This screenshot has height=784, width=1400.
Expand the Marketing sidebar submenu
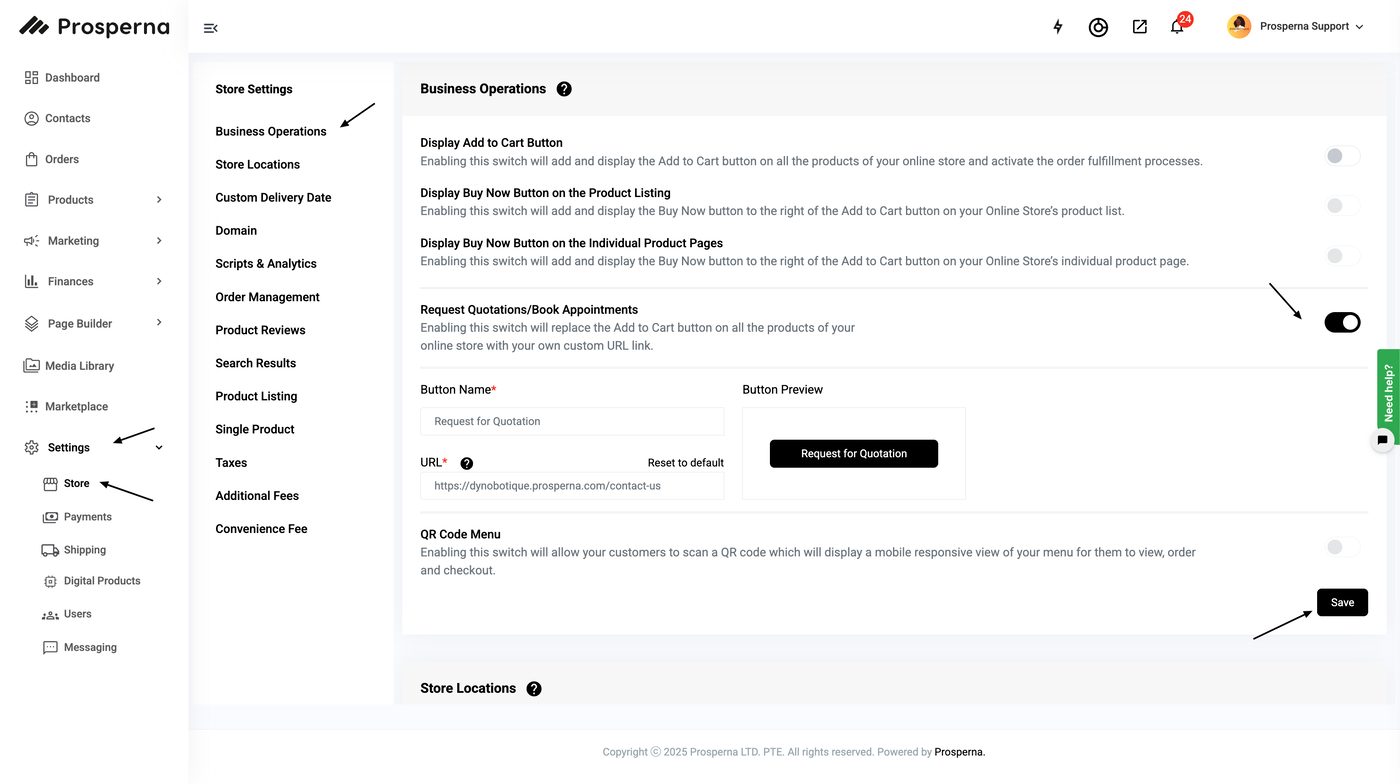point(159,241)
